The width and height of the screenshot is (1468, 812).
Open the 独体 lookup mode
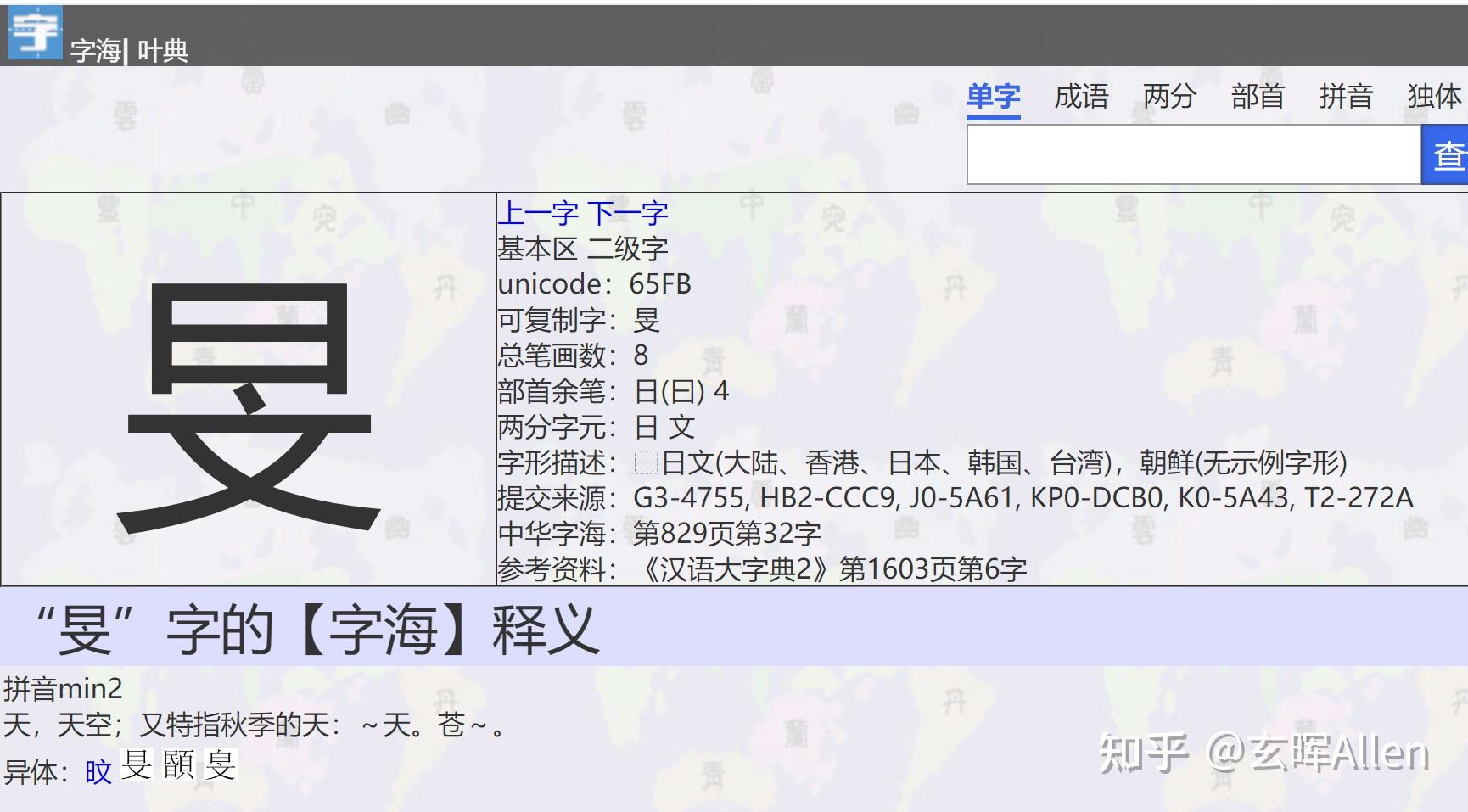tap(1436, 96)
